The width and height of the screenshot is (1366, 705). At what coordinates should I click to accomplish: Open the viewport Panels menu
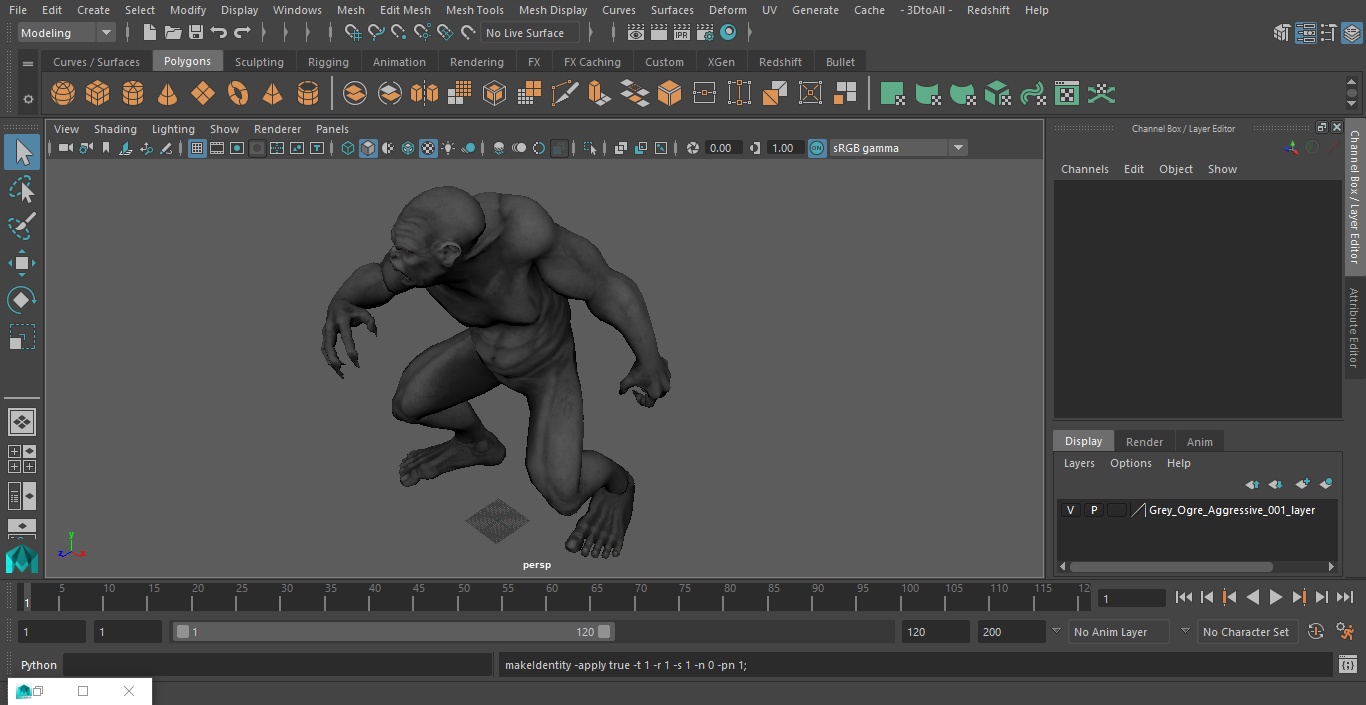(x=332, y=129)
